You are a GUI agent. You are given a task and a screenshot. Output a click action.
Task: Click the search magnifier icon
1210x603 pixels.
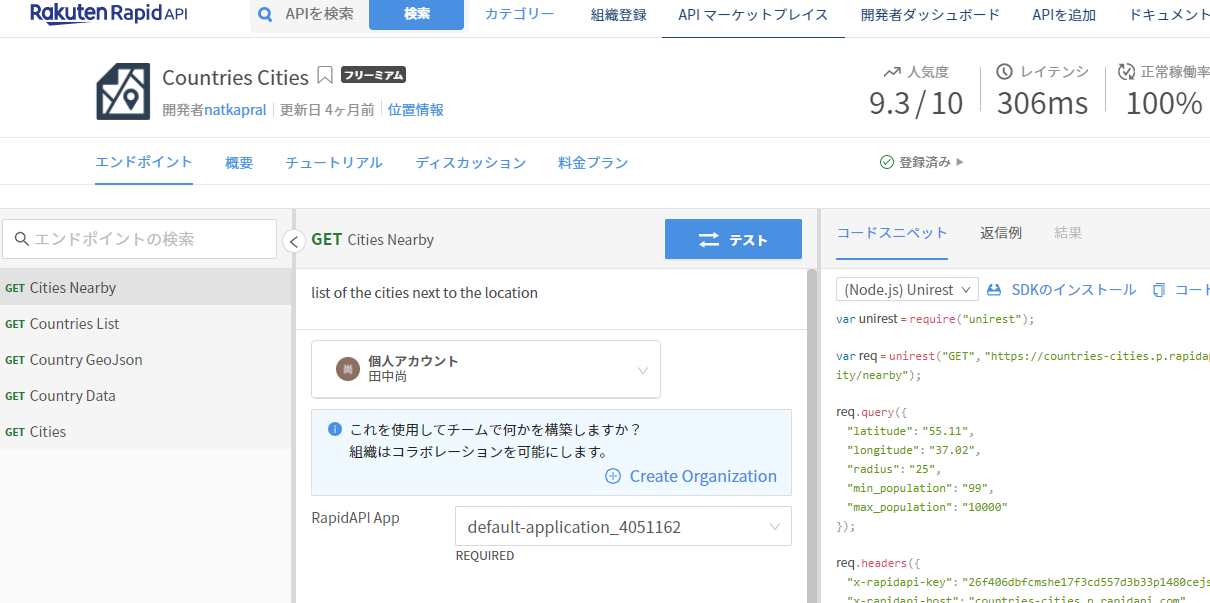click(265, 15)
